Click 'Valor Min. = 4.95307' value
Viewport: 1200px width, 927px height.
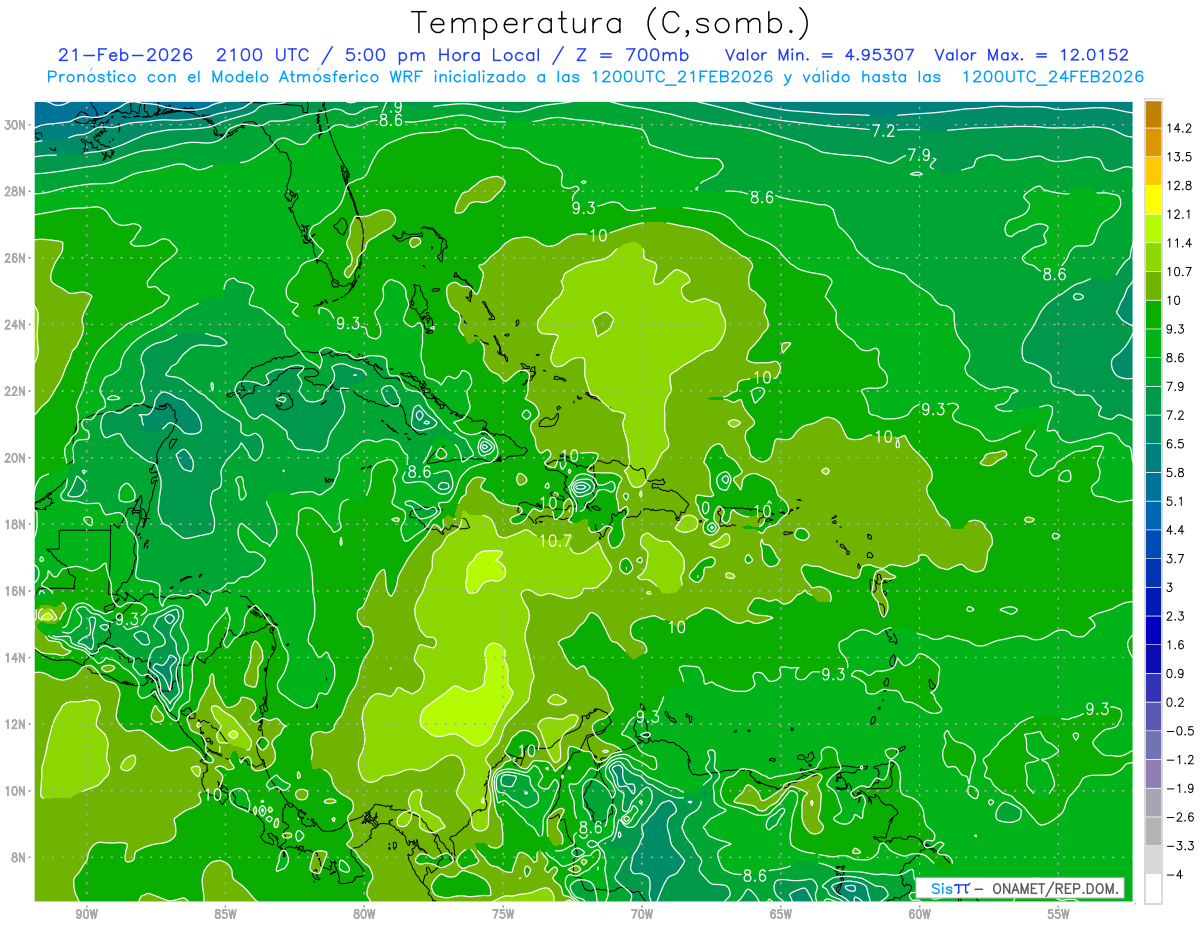click(820, 55)
